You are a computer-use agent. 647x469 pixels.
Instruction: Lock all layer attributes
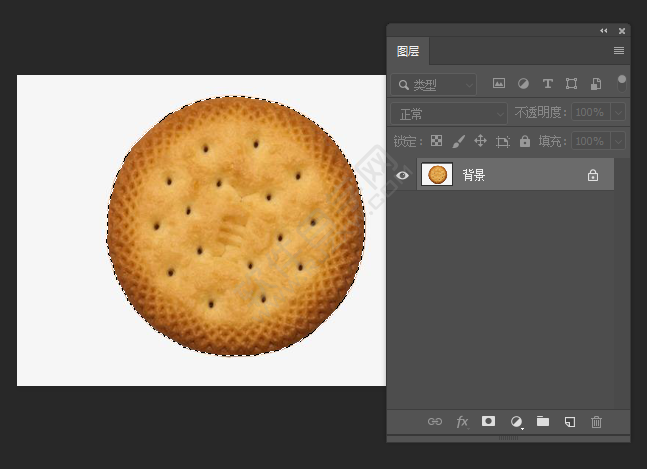[525, 141]
